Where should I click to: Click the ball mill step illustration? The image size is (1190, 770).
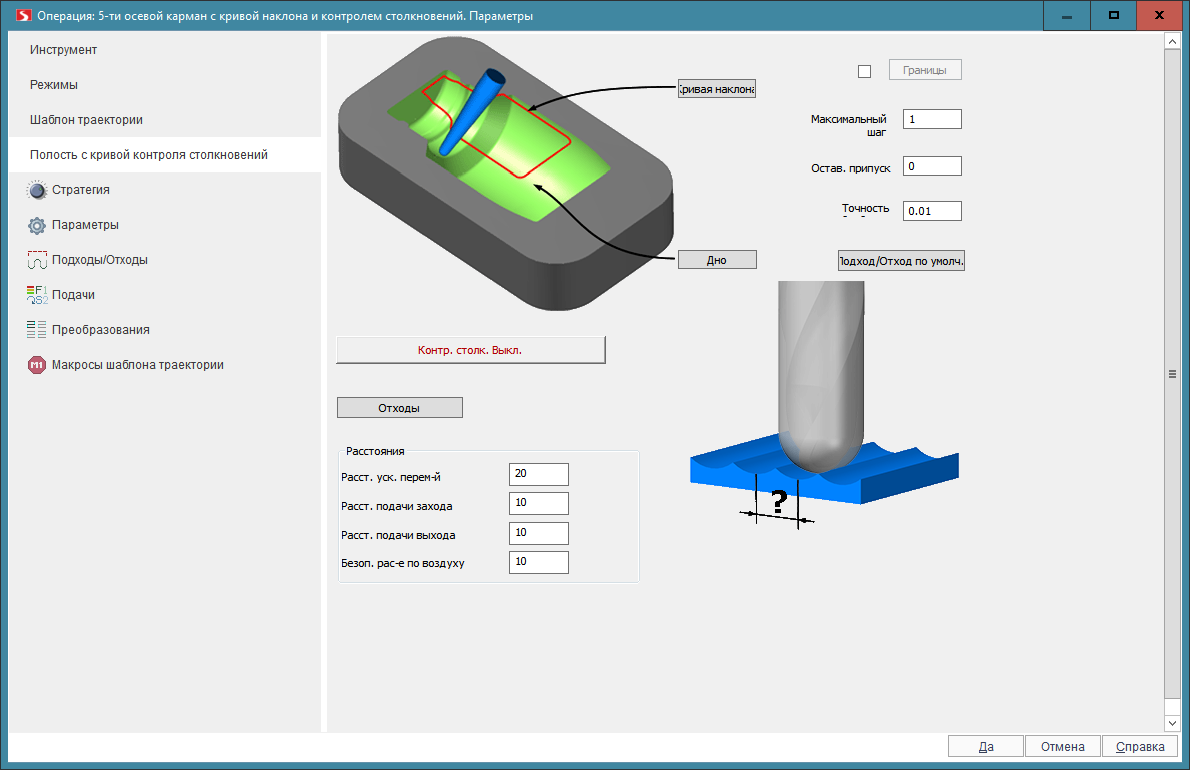824,405
